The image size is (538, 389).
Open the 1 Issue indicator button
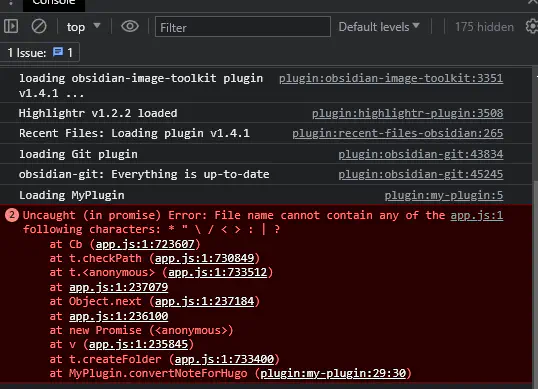tap(40, 52)
